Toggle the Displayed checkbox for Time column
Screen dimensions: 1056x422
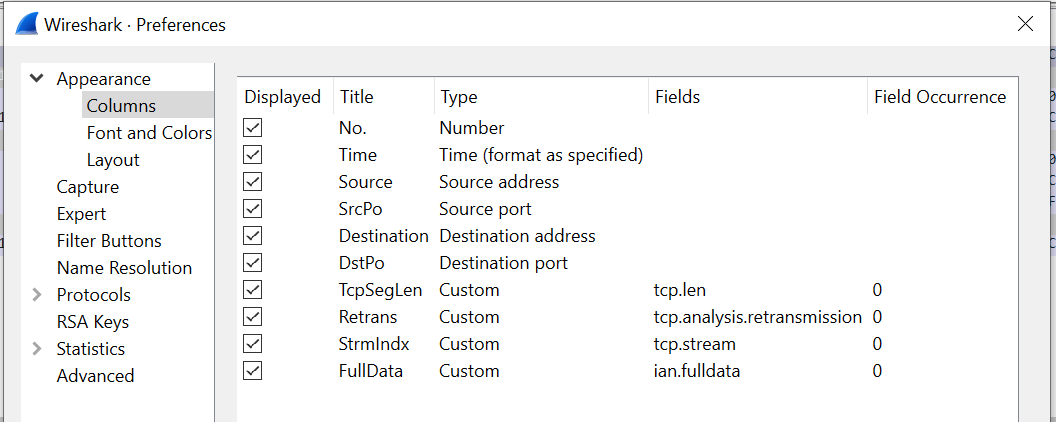253,155
